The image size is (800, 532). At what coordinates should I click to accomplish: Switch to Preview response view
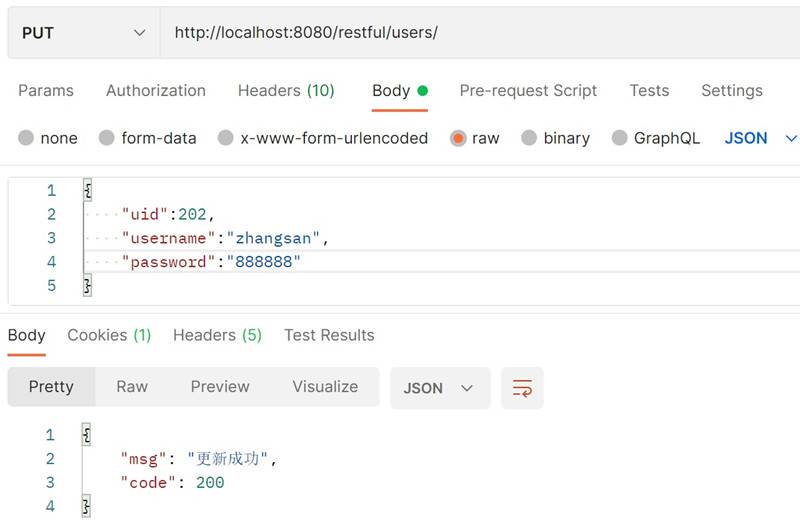(220, 387)
